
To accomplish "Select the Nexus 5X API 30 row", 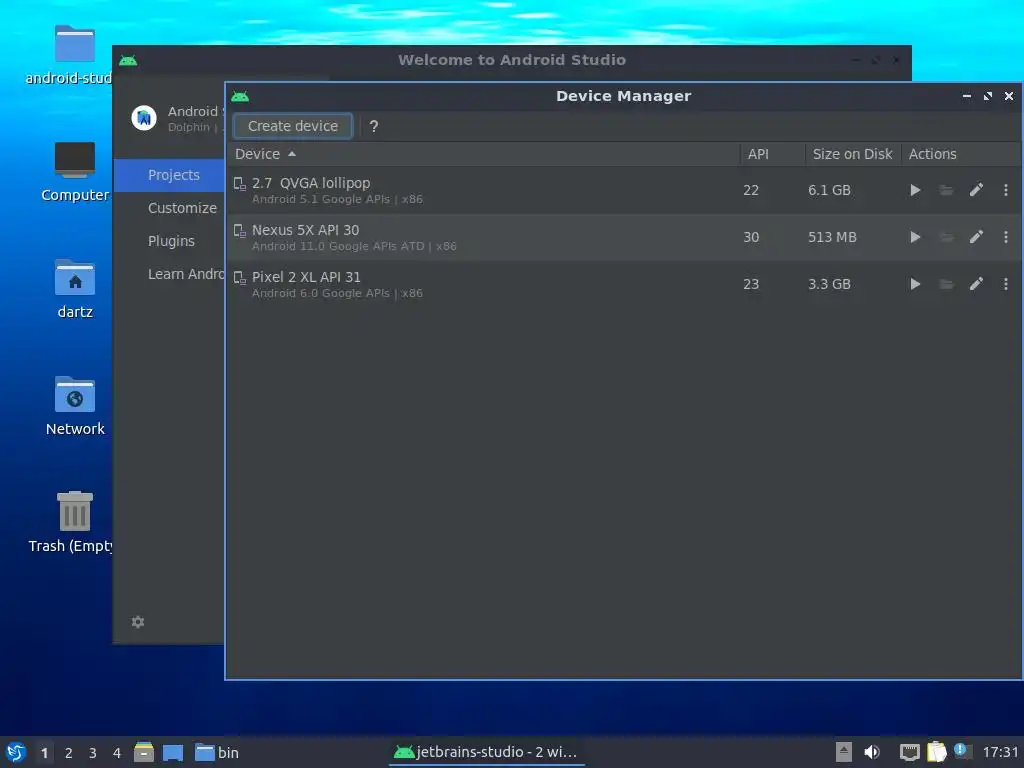I will [x=624, y=237].
